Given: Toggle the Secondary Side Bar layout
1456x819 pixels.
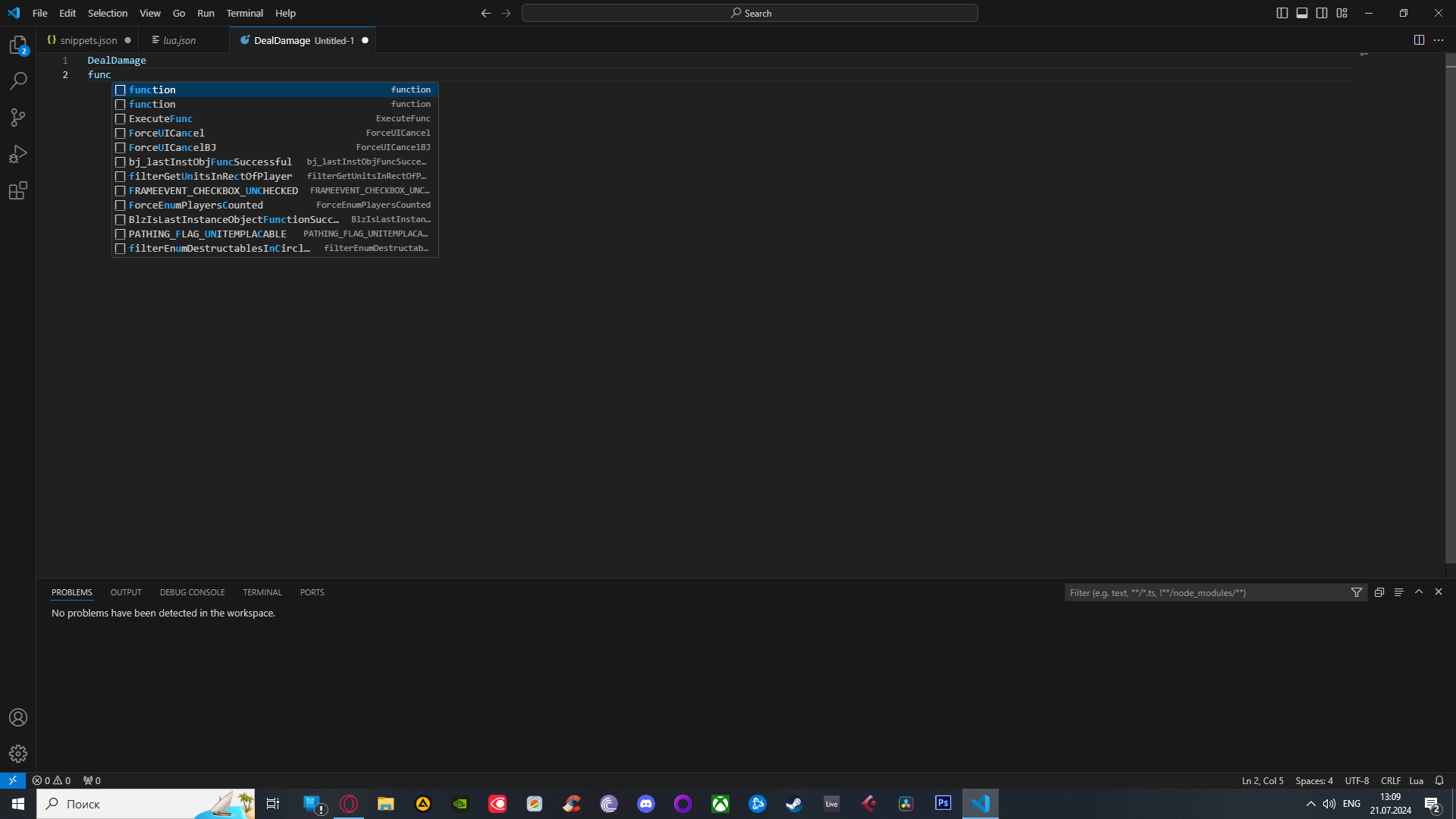Looking at the screenshot, I should coord(1322,13).
